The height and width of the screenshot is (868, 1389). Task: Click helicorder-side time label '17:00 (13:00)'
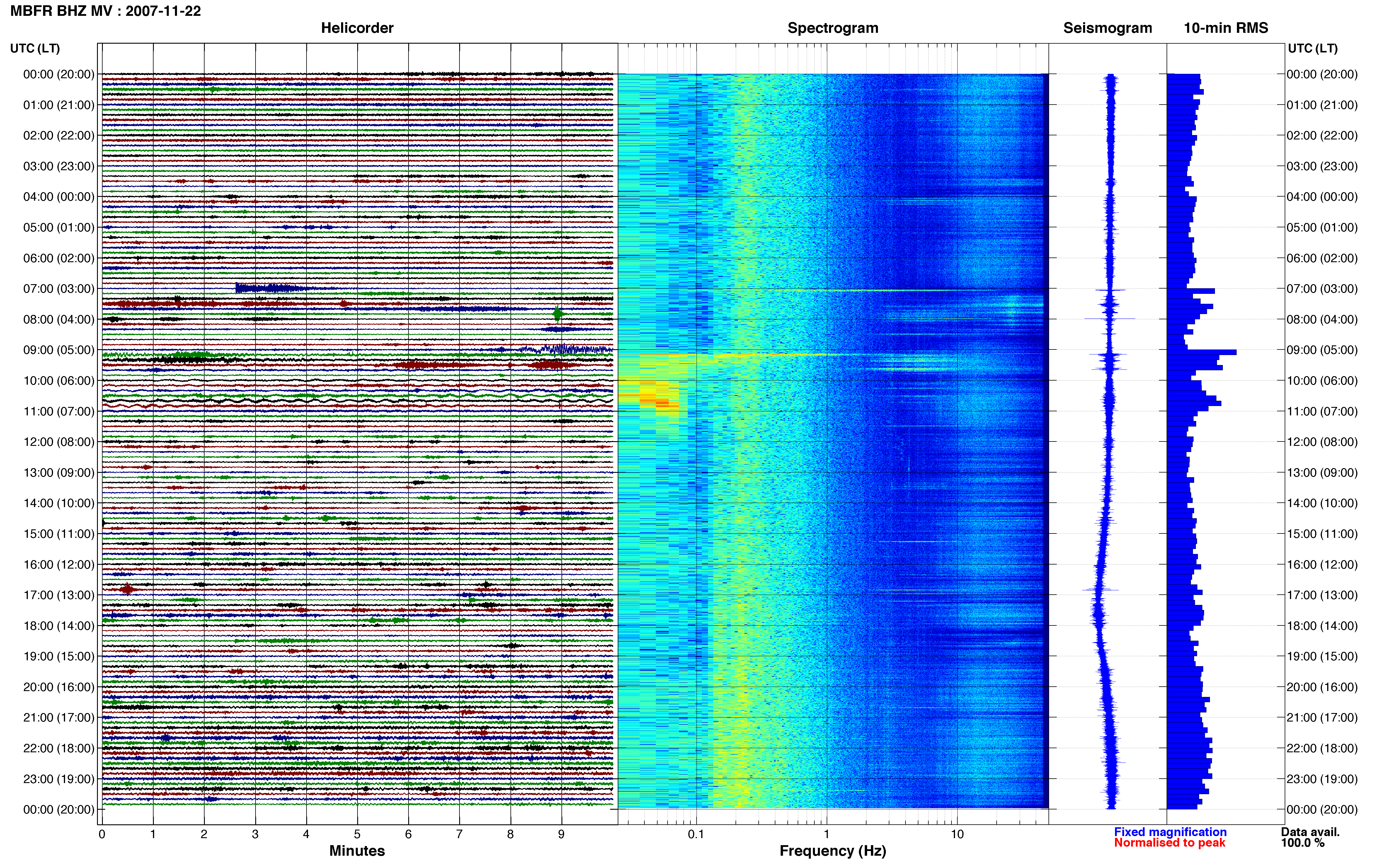pyautogui.click(x=59, y=595)
